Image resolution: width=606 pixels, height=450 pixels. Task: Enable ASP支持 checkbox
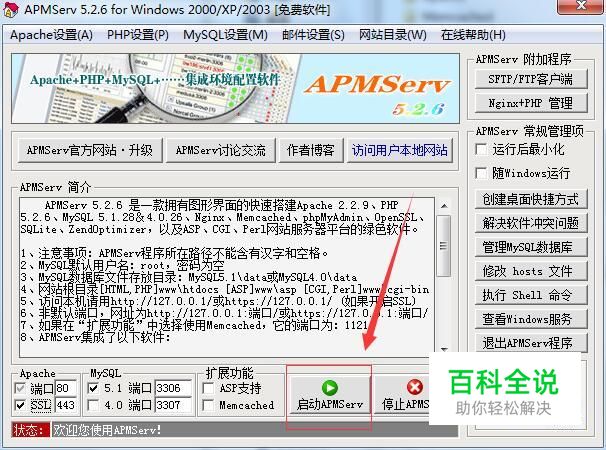click(x=208, y=388)
